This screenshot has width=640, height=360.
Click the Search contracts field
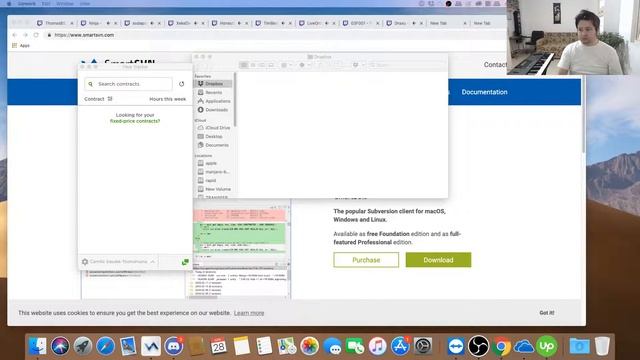[129, 84]
